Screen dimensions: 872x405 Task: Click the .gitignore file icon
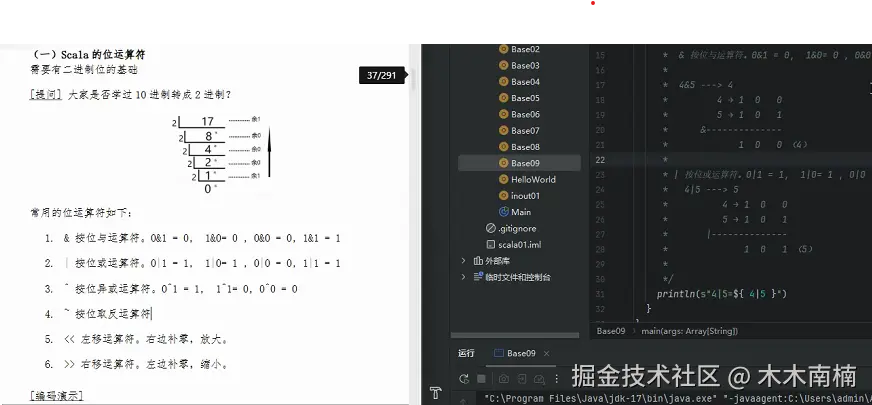tap(490, 228)
